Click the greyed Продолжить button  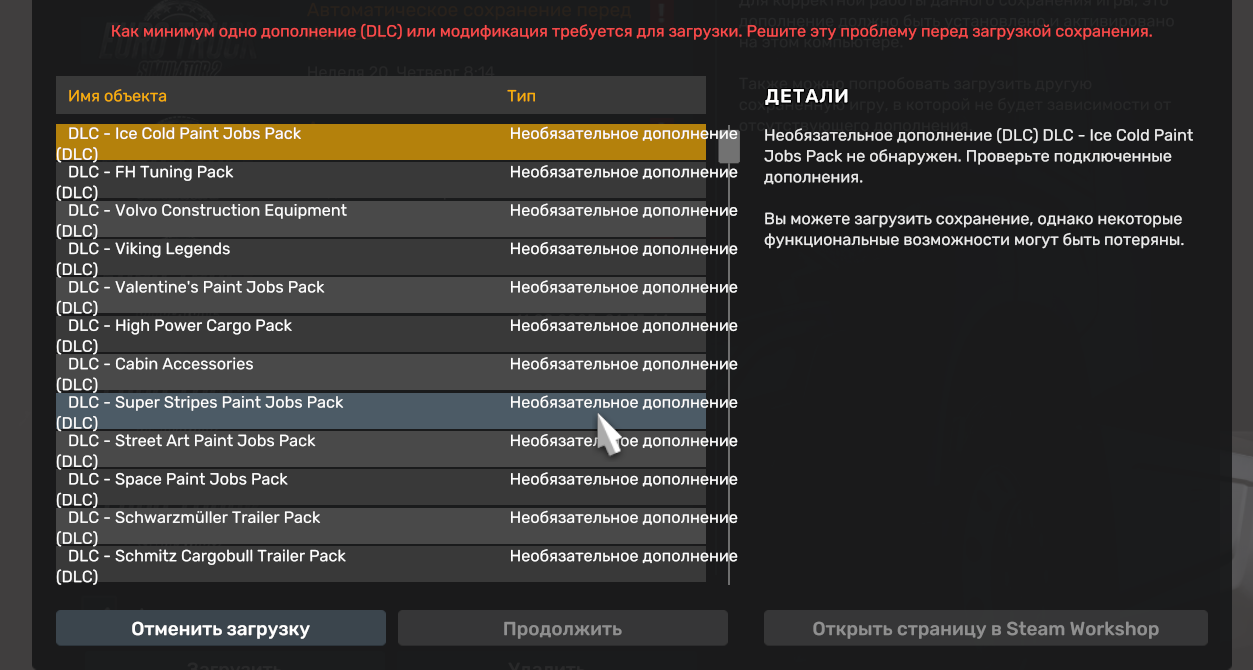pos(562,628)
